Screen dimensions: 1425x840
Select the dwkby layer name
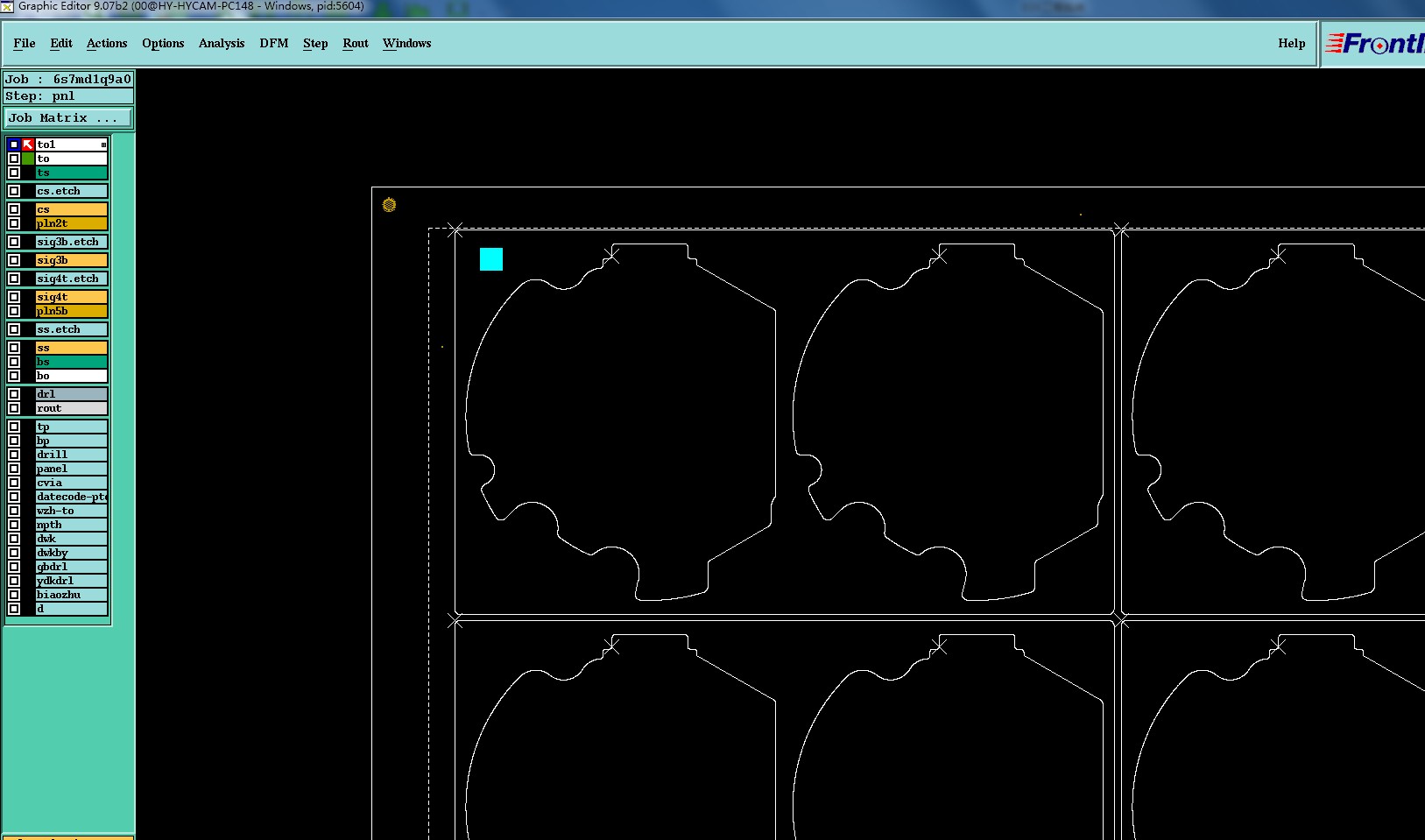72,553
